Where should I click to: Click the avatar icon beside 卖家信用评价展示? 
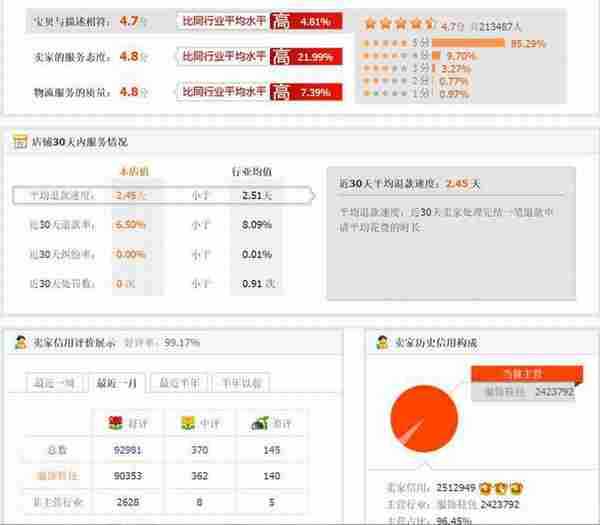click(20, 343)
